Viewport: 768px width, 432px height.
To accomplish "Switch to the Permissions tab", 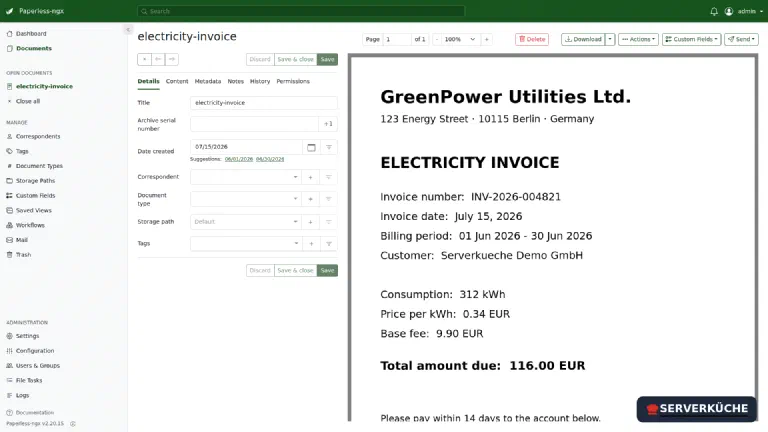I will (293, 81).
